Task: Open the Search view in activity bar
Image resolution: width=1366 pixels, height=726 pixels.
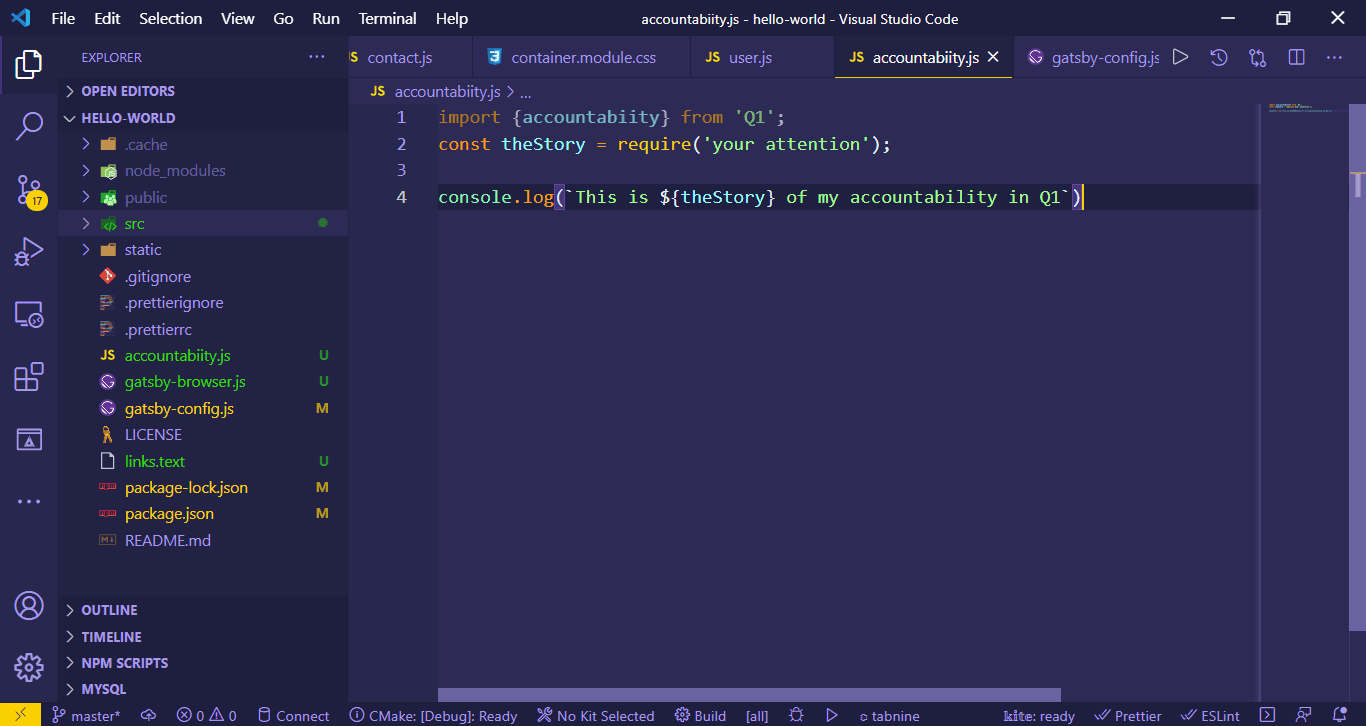Action: click(x=29, y=127)
